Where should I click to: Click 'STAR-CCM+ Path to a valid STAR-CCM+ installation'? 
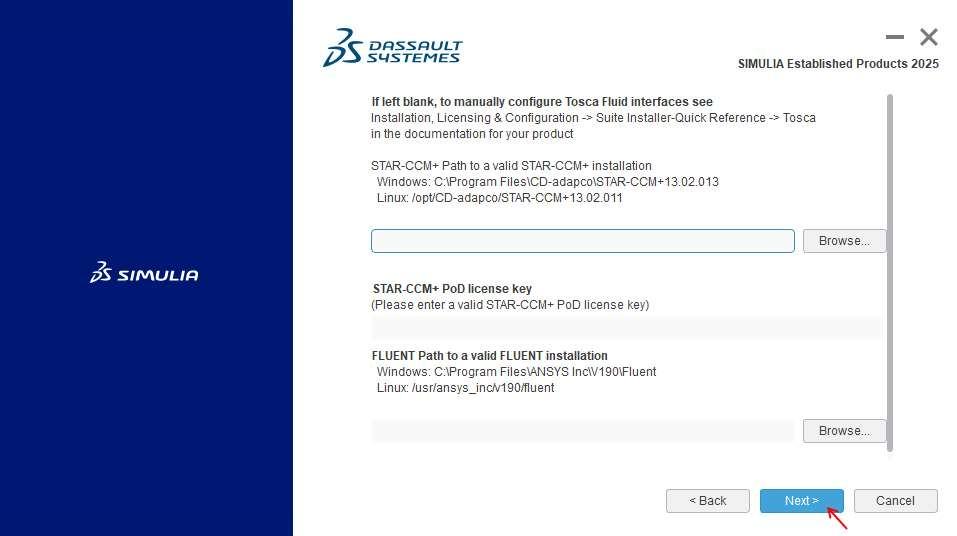[511, 166]
